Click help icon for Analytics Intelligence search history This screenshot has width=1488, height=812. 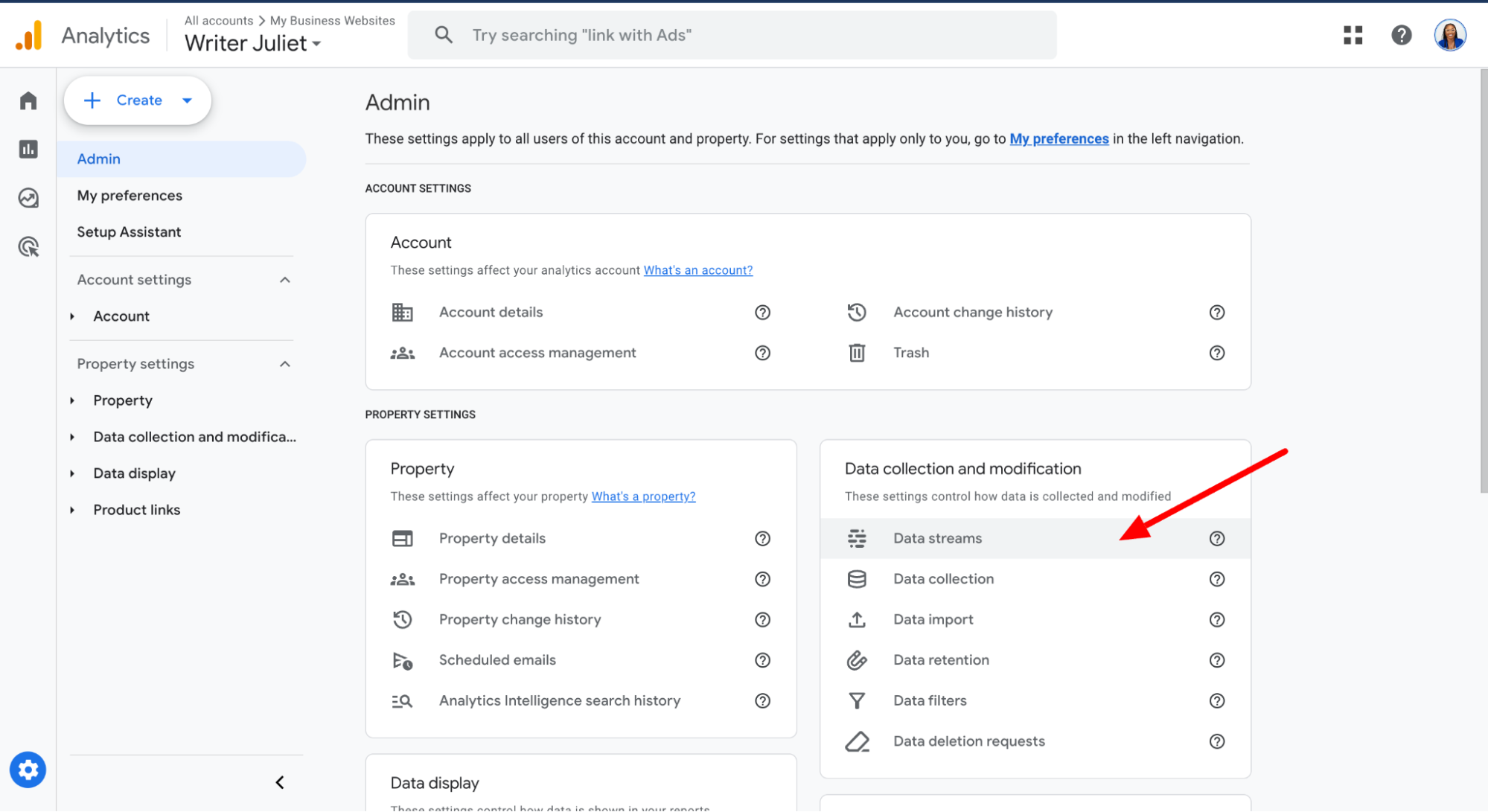point(762,701)
